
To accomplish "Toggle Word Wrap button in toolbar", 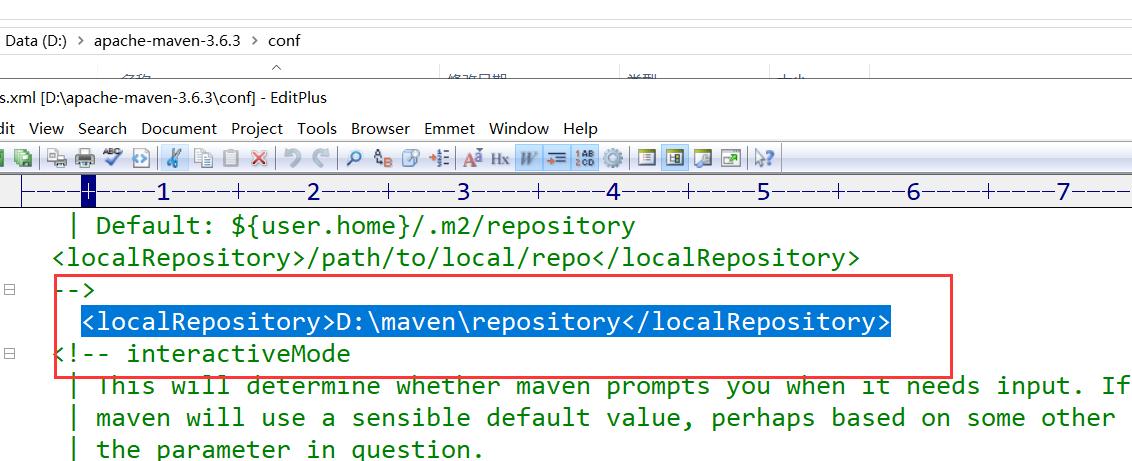I will pyautogui.click(x=529, y=158).
